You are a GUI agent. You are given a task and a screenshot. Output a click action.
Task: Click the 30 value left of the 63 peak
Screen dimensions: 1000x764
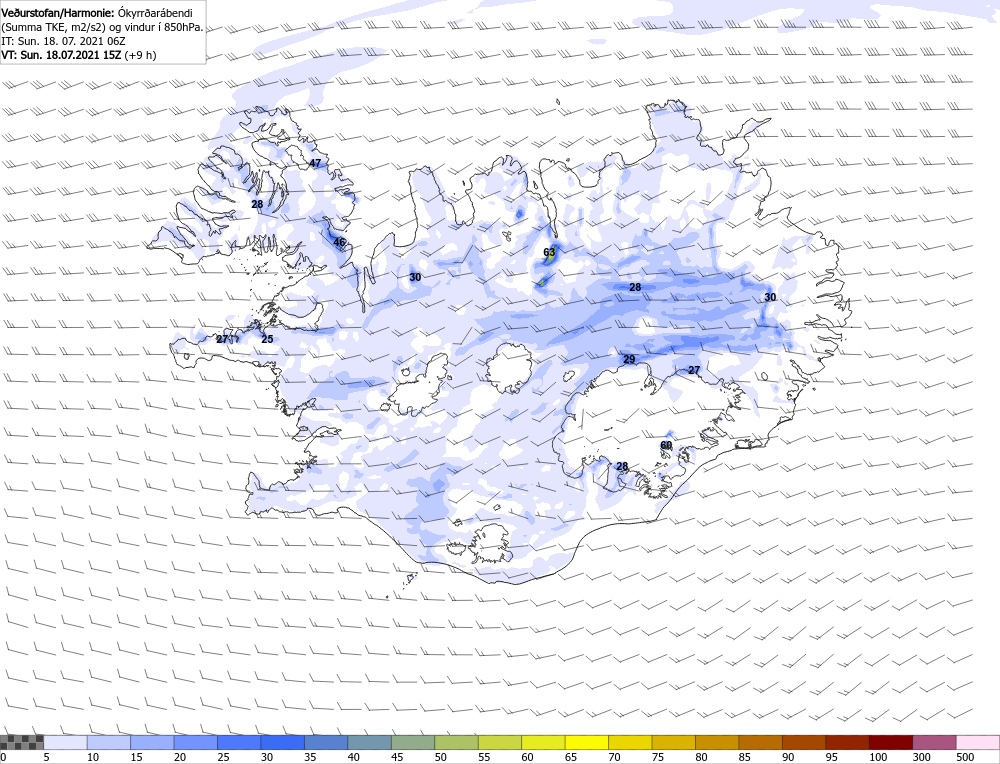coord(415,277)
